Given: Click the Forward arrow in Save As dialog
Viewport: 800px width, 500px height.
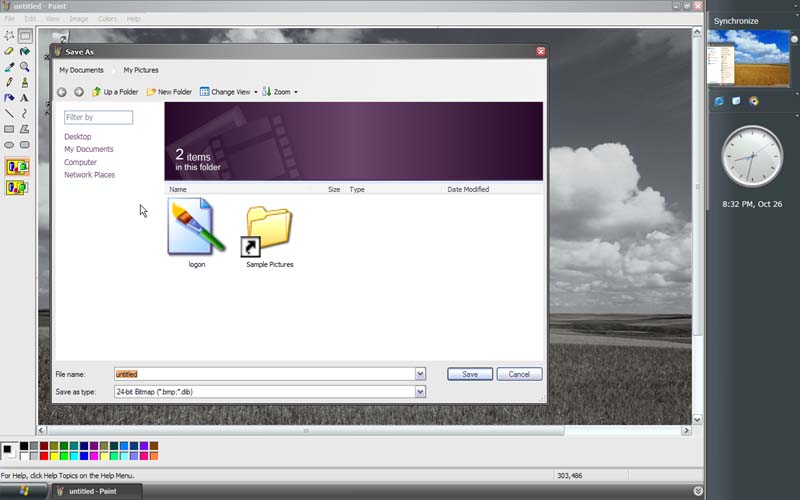Looking at the screenshot, I should [x=79, y=92].
